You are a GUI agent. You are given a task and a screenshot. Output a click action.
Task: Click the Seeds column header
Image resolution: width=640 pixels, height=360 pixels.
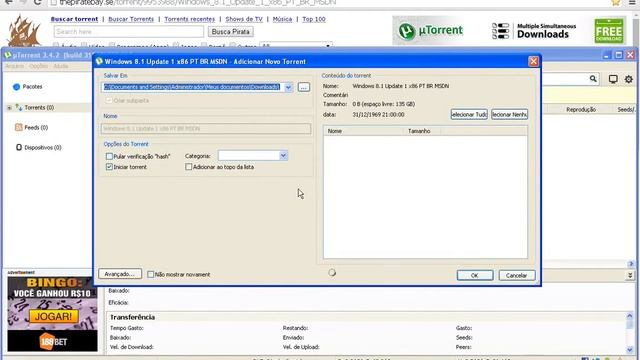click(x=626, y=109)
